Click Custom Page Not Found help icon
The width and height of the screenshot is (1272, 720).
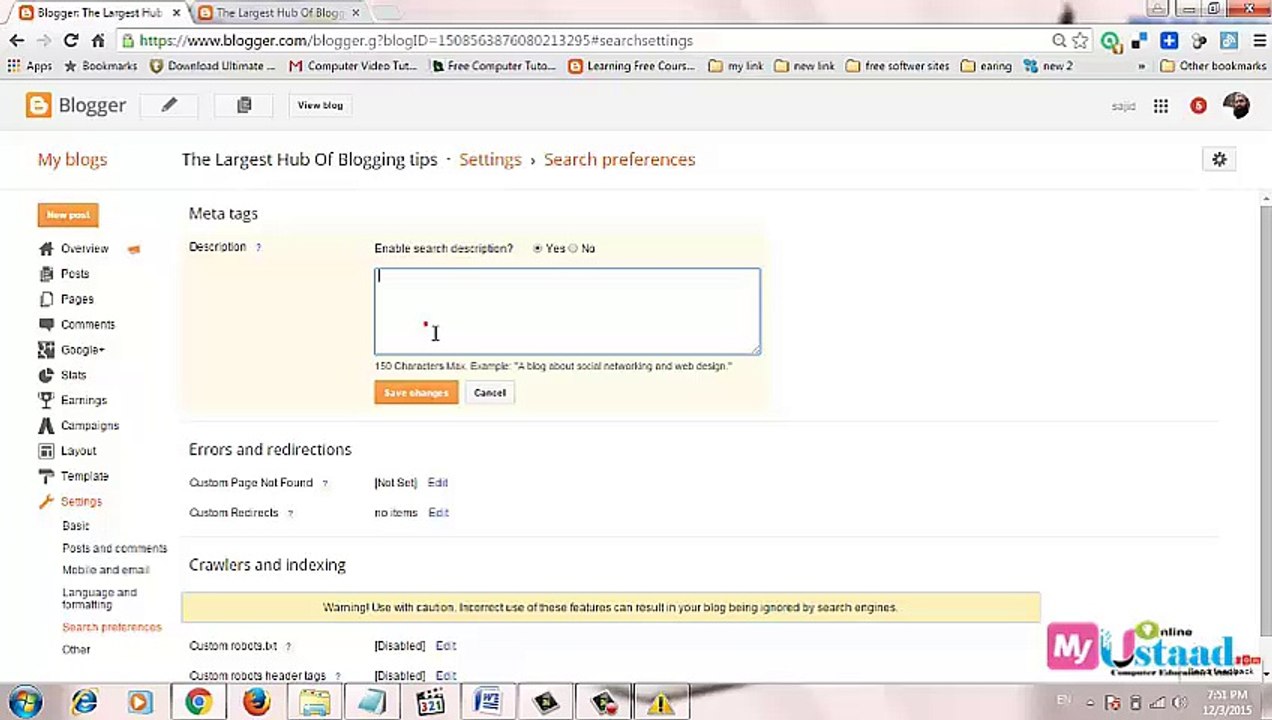pyautogui.click(x=325, y=483)
